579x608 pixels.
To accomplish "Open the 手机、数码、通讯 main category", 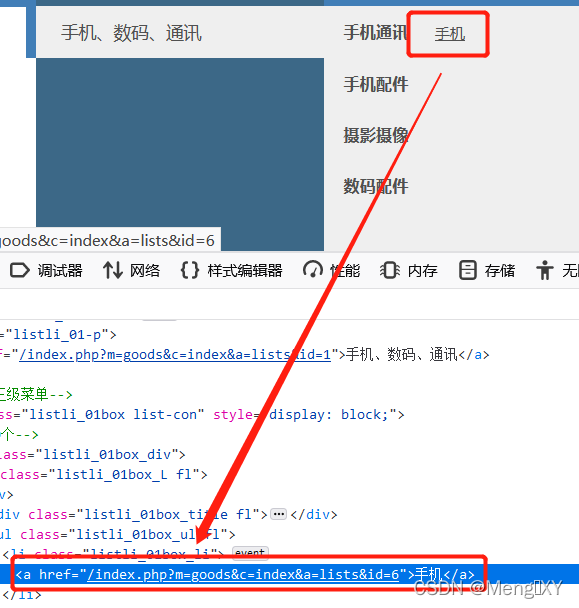I will coord(131,33).
